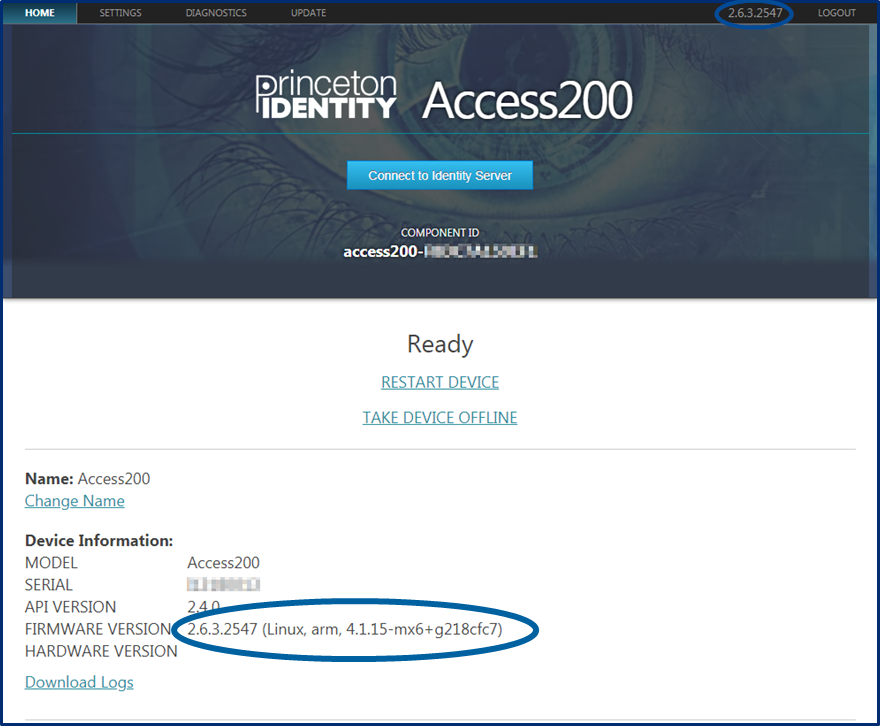Click Connect to Identity Server button
Image resolution: width=880 pixels, height=726 pixels.
coord(440,176)
